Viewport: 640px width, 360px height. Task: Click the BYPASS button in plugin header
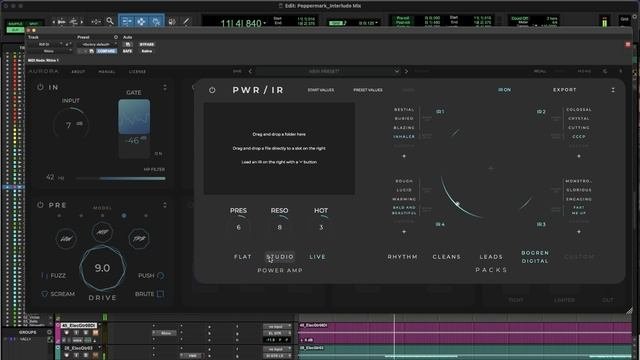(147, 44)
